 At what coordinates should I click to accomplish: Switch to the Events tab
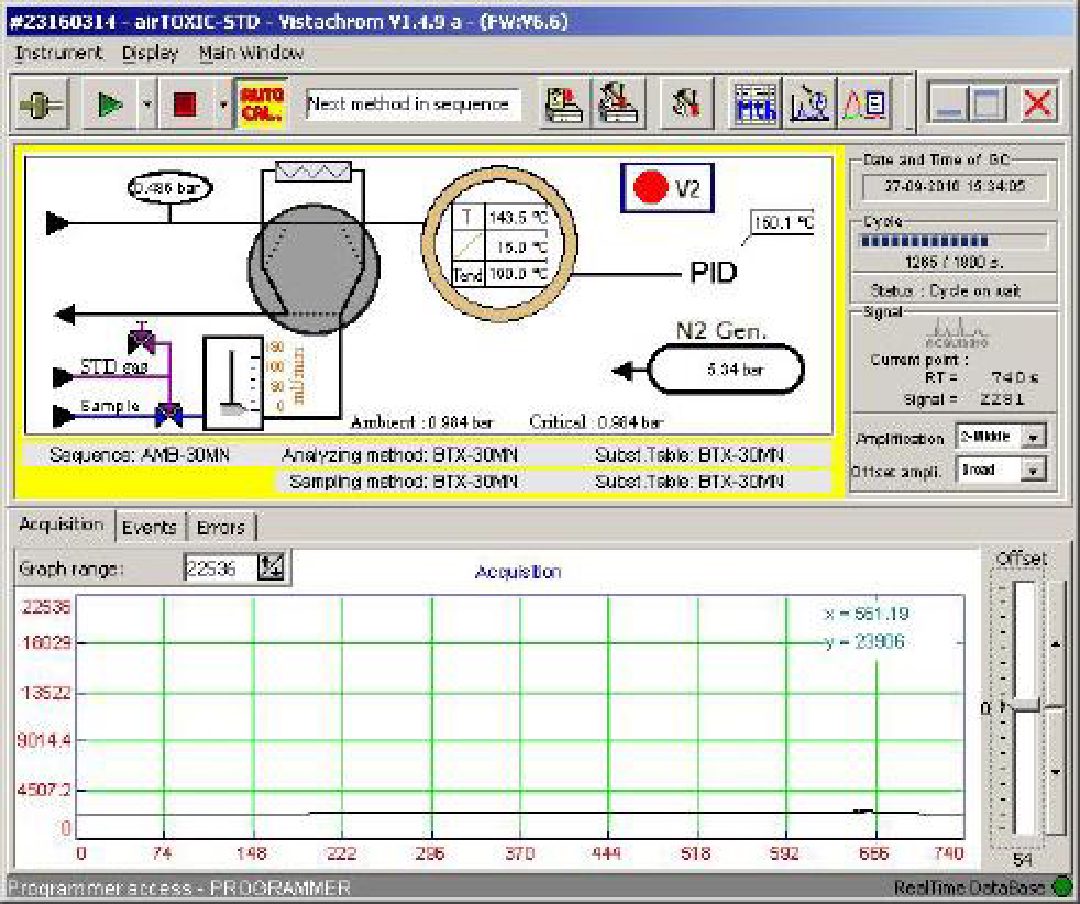[149, 527]
